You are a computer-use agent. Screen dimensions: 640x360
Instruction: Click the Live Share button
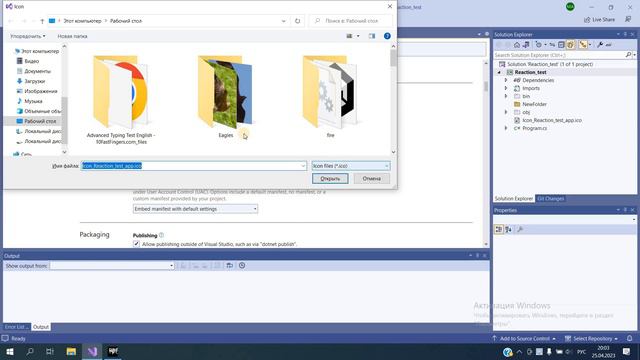[599, 19]
